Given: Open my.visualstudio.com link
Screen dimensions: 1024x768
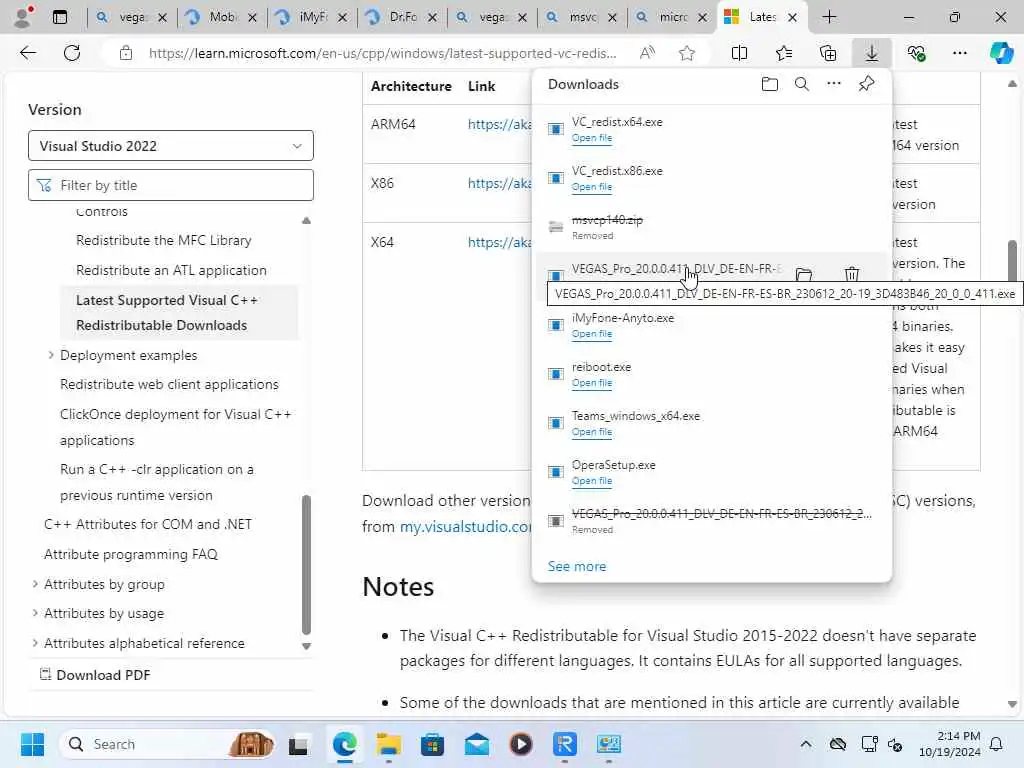Looking at the screenshot, I should (x=466, y=526).
